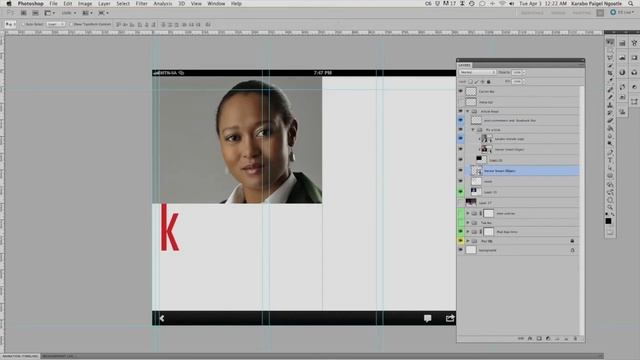Screen dimensions: 640x360
Task: Select the Background layer row
Action: coord(518,250)
